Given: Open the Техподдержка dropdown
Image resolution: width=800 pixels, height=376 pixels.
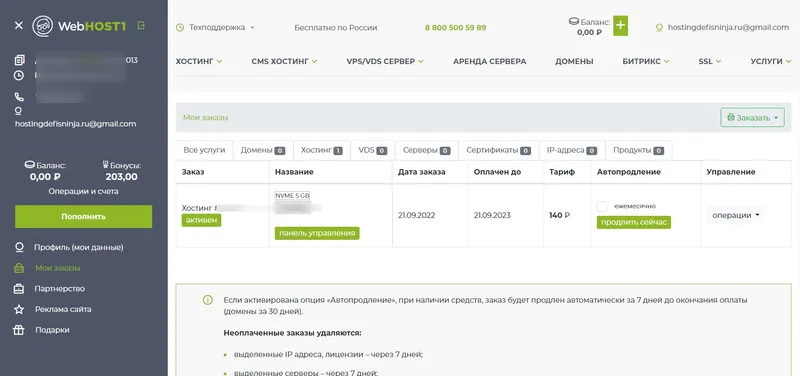Looking at the screenshot, I should [x=222, y=28].
